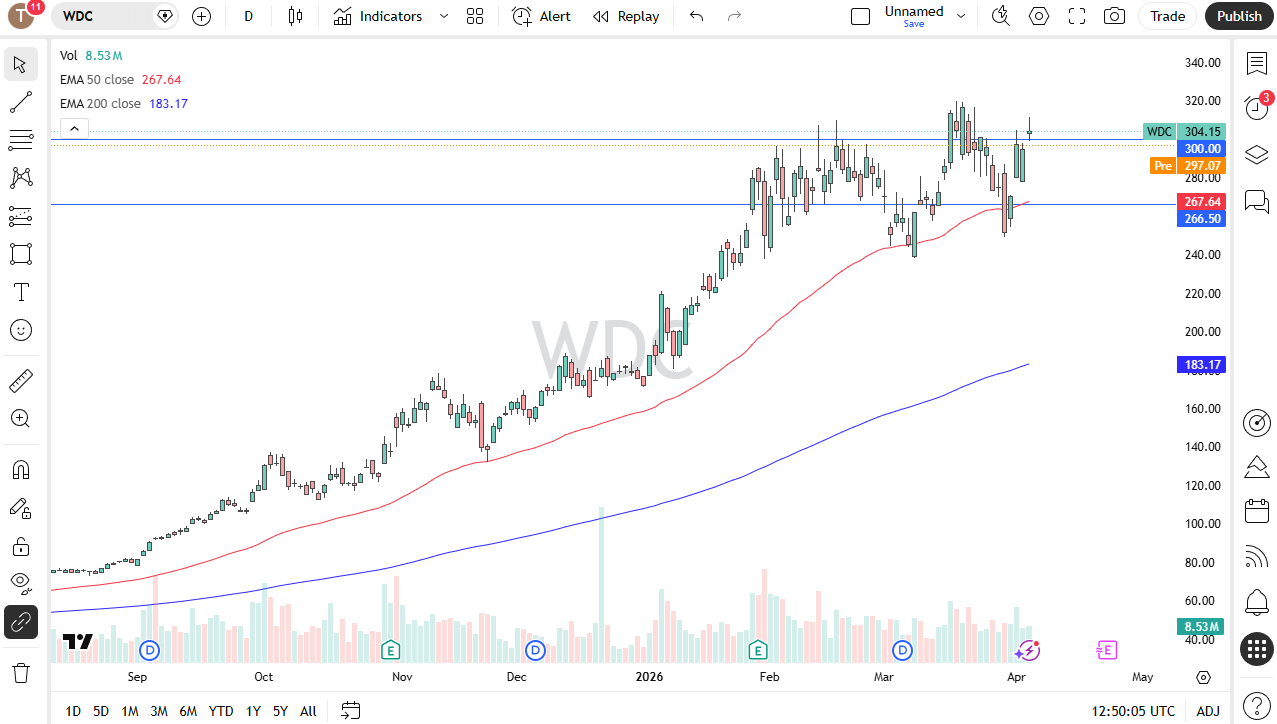
Task: Undo the last chart action
Action: 697,16
